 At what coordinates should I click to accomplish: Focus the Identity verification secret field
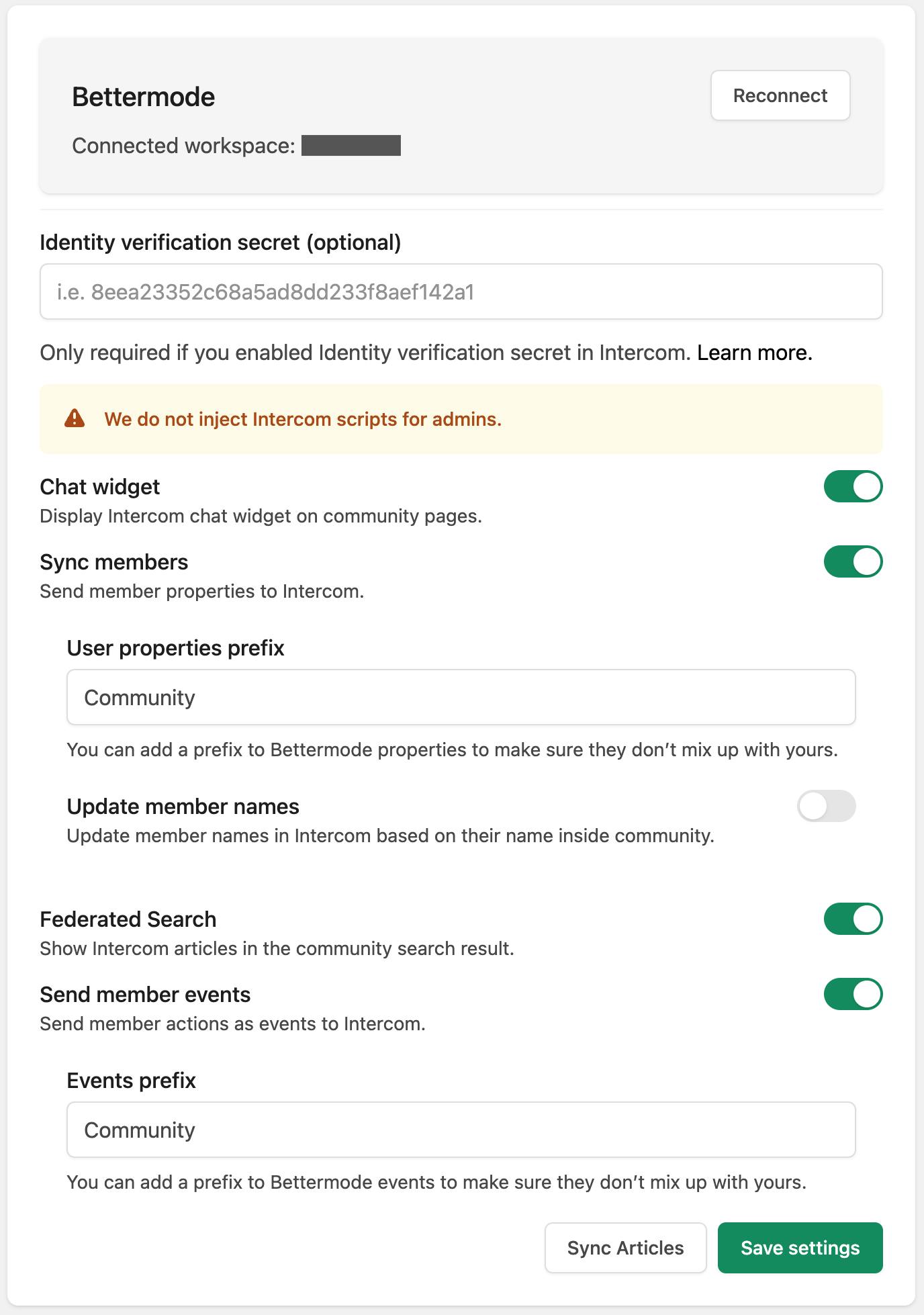[461, 292]
